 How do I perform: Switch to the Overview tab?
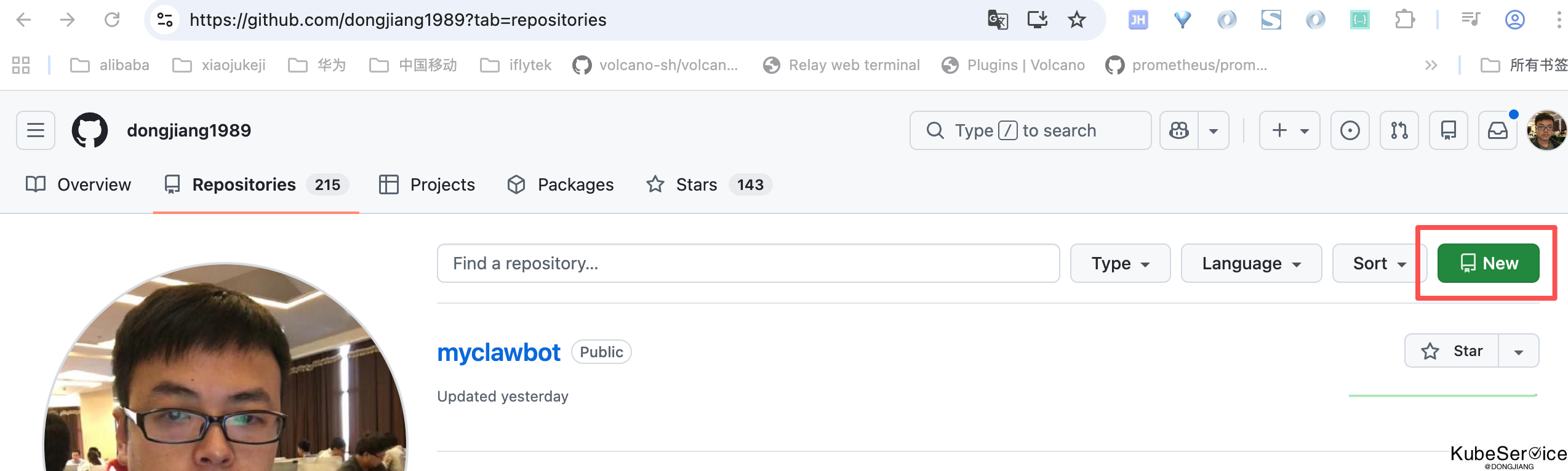(79, 184)
